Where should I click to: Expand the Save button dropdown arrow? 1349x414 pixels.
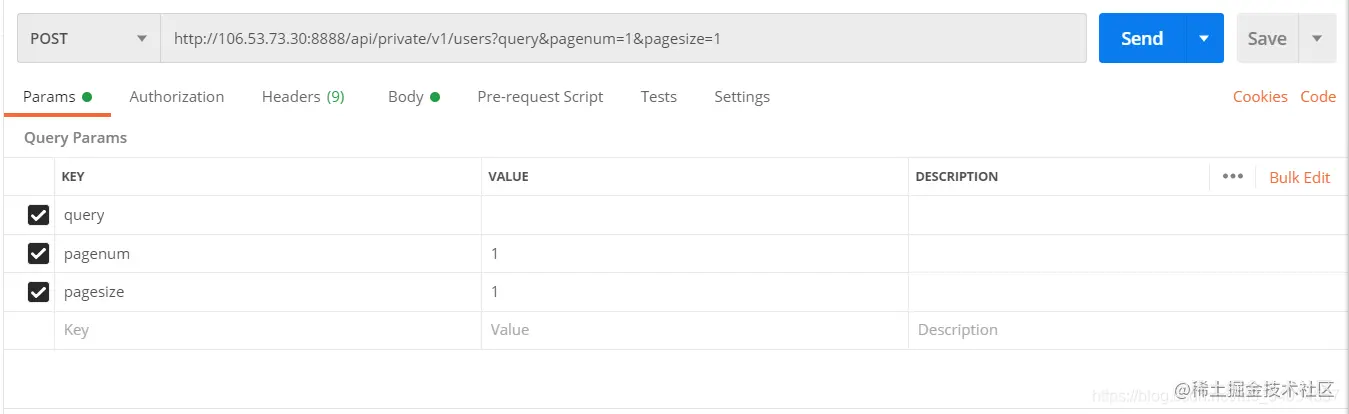tap(1317, 38)
